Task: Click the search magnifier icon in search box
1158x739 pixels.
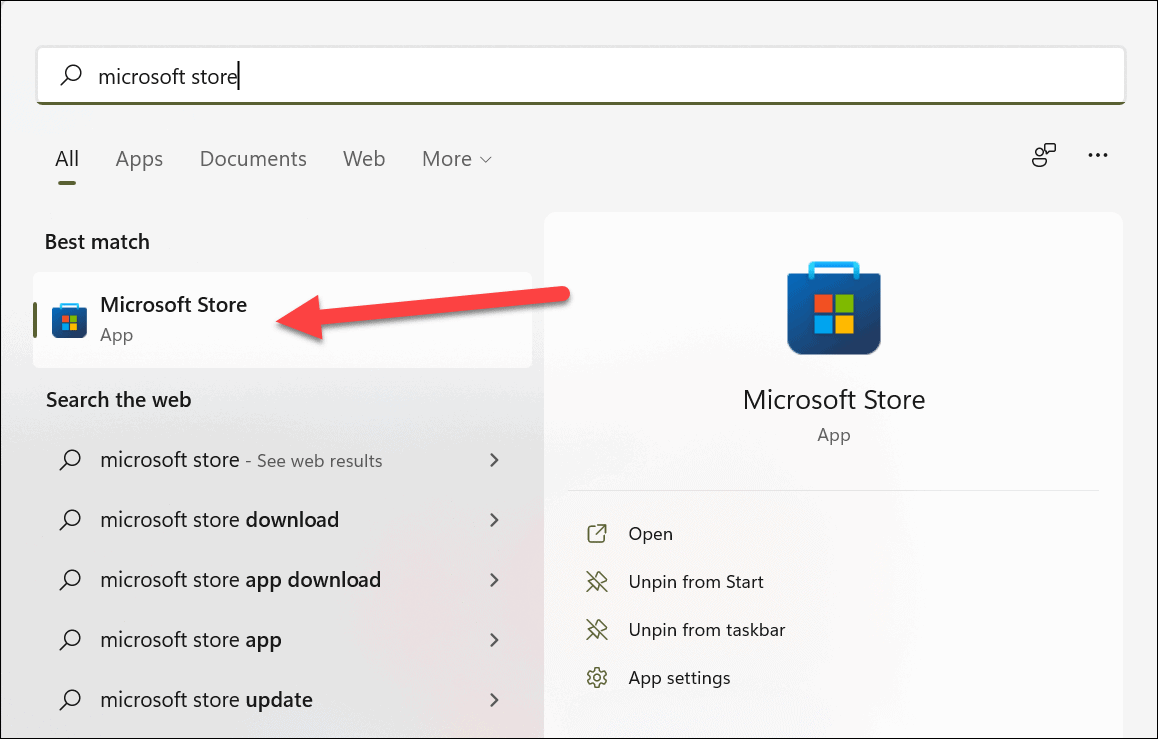Action: 71,75
